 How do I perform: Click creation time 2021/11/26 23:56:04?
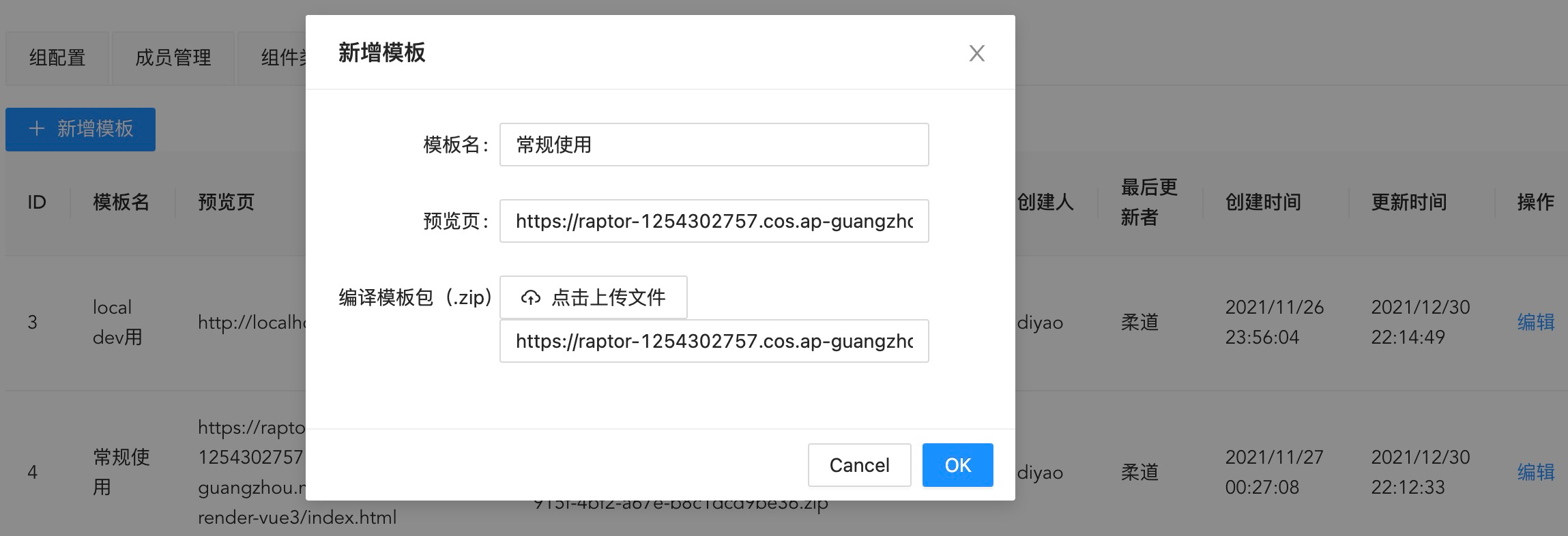(1274, 322)
